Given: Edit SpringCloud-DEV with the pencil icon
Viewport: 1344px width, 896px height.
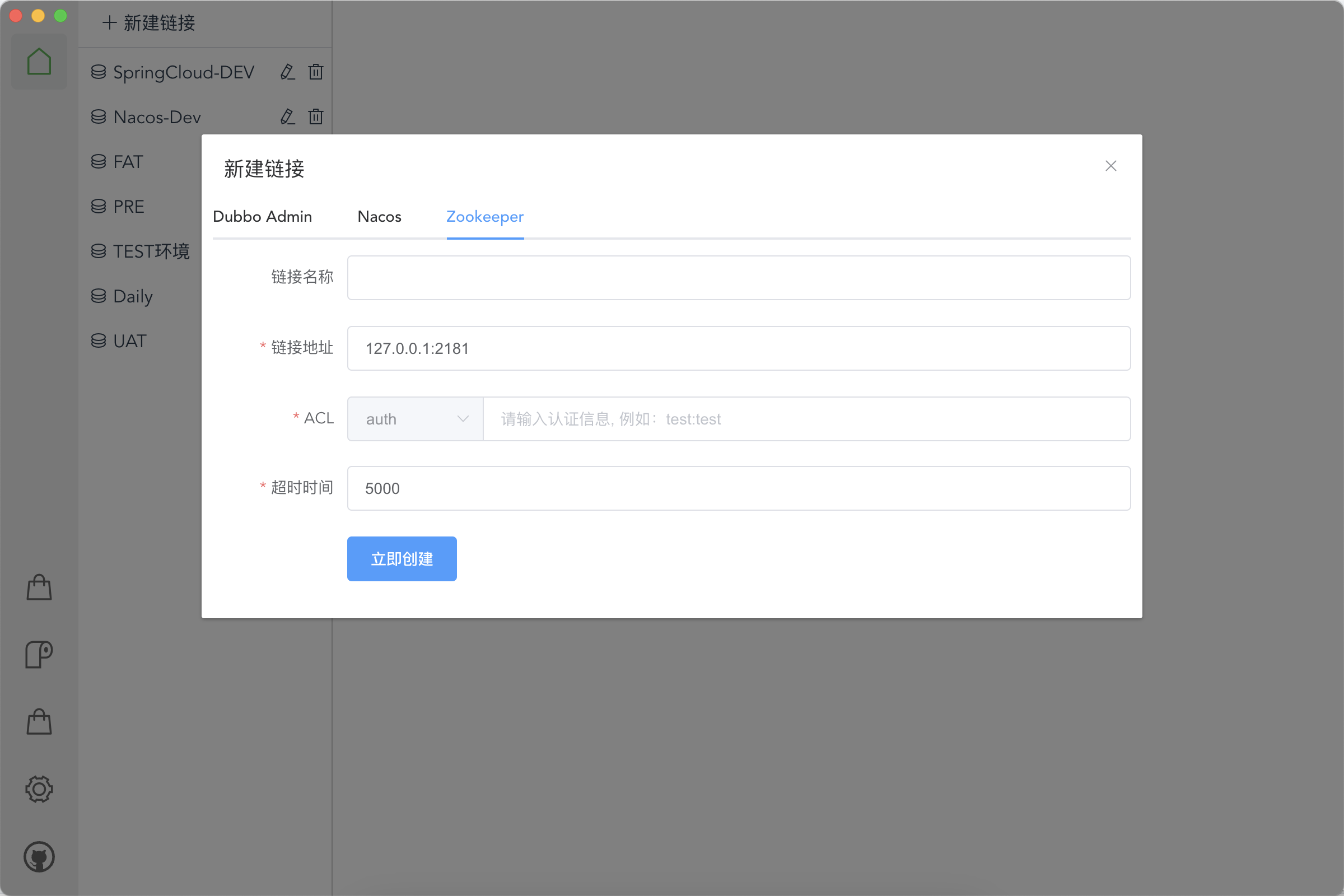Looking at the screenshot, I should tap(287, 72).
